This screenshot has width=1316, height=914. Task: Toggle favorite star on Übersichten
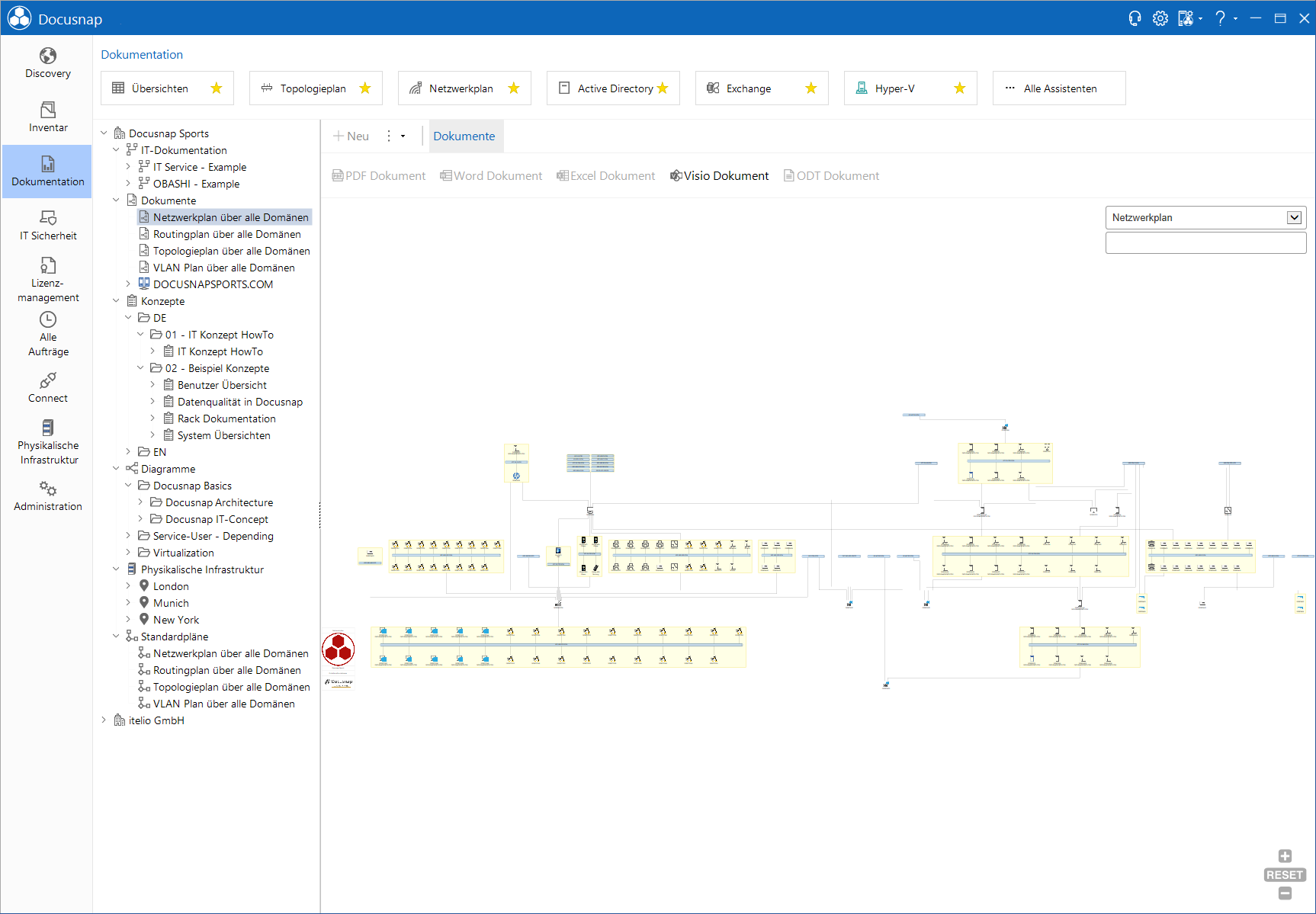217,88
